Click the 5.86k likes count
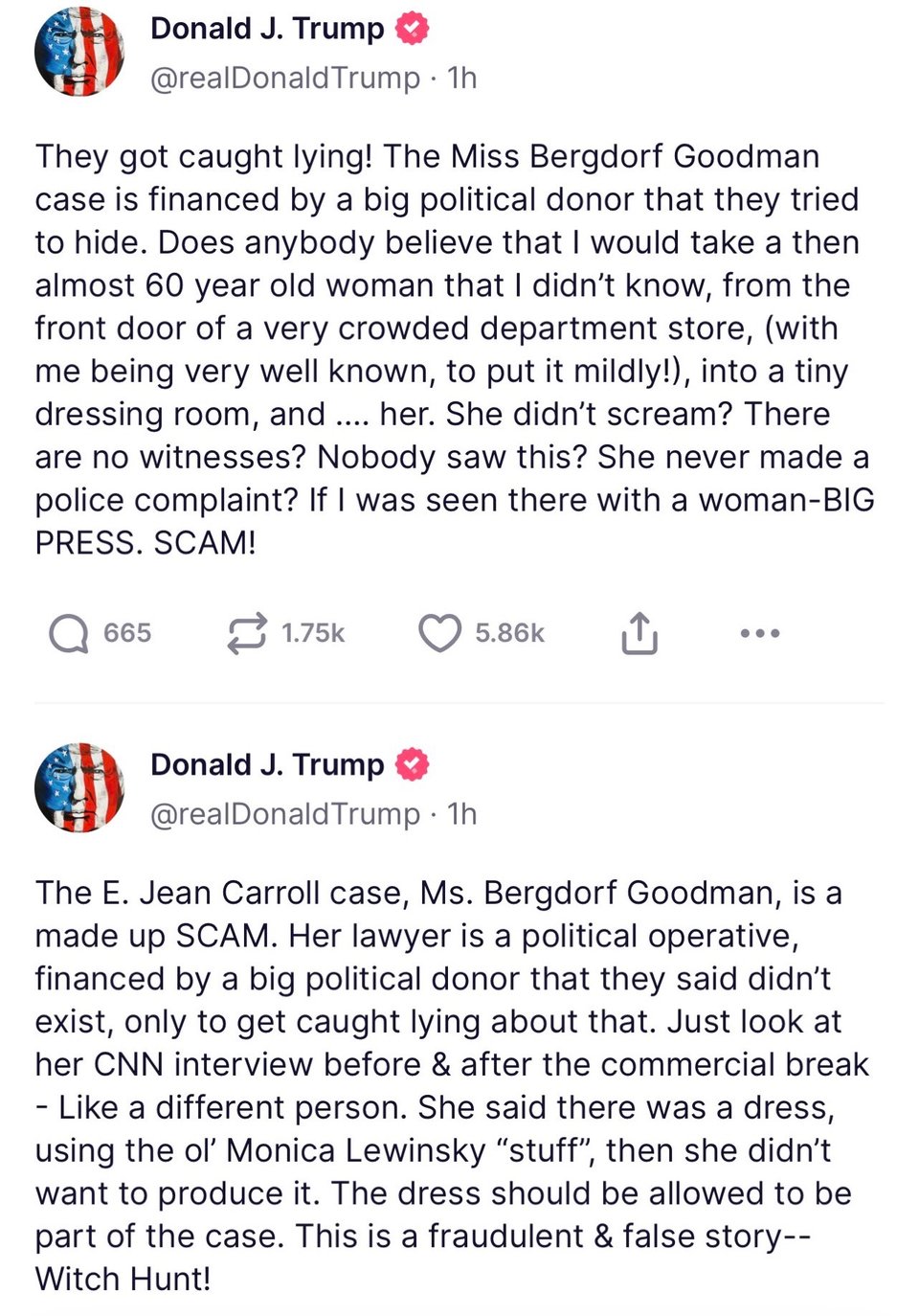 (509, 633)
